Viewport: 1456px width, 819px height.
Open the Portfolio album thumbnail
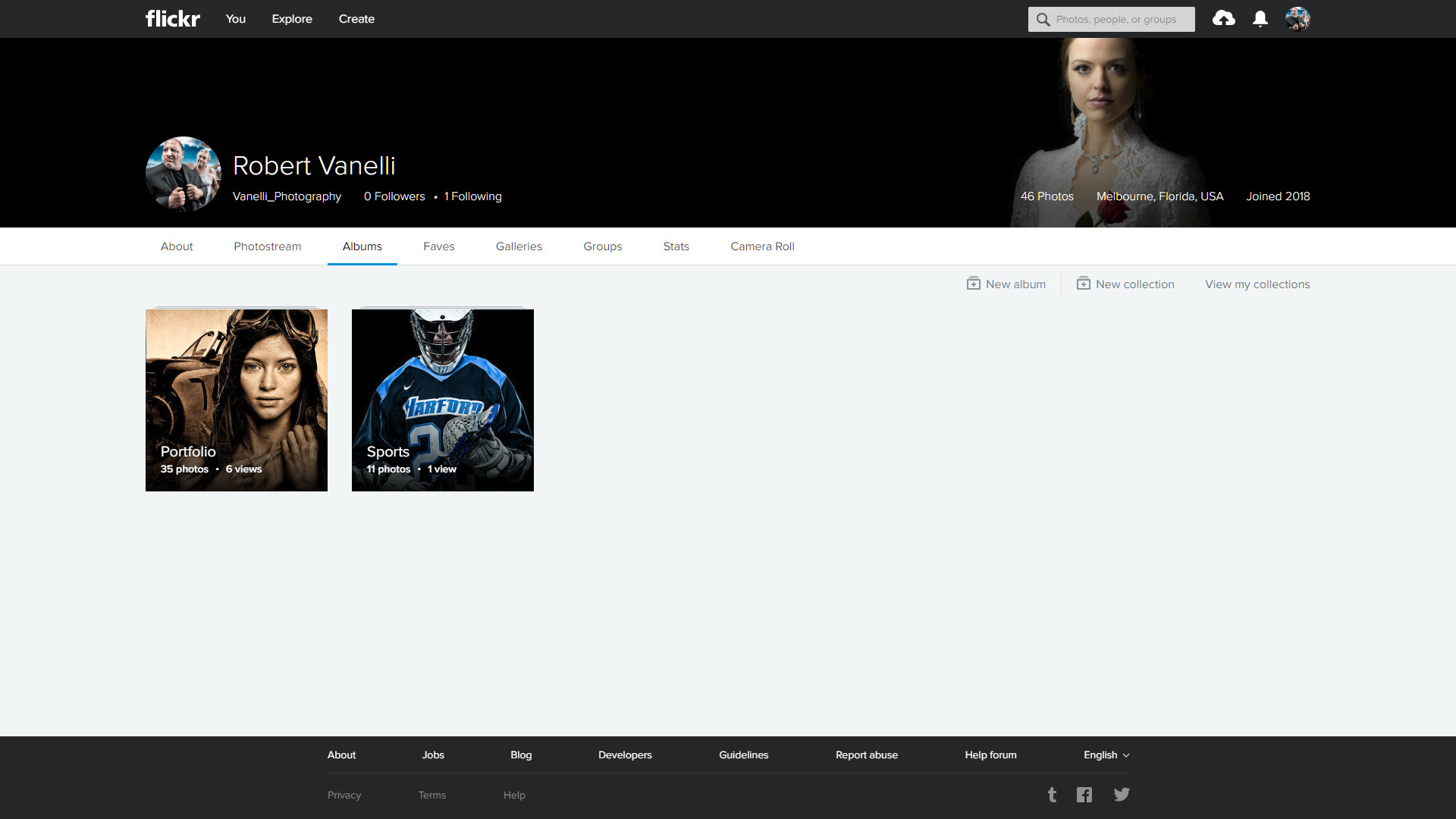coord(237,400)
